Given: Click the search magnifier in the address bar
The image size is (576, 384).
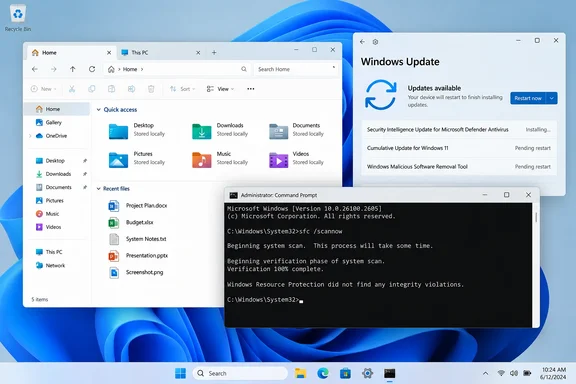Looking at the screenshot, I should click(244, 69).
